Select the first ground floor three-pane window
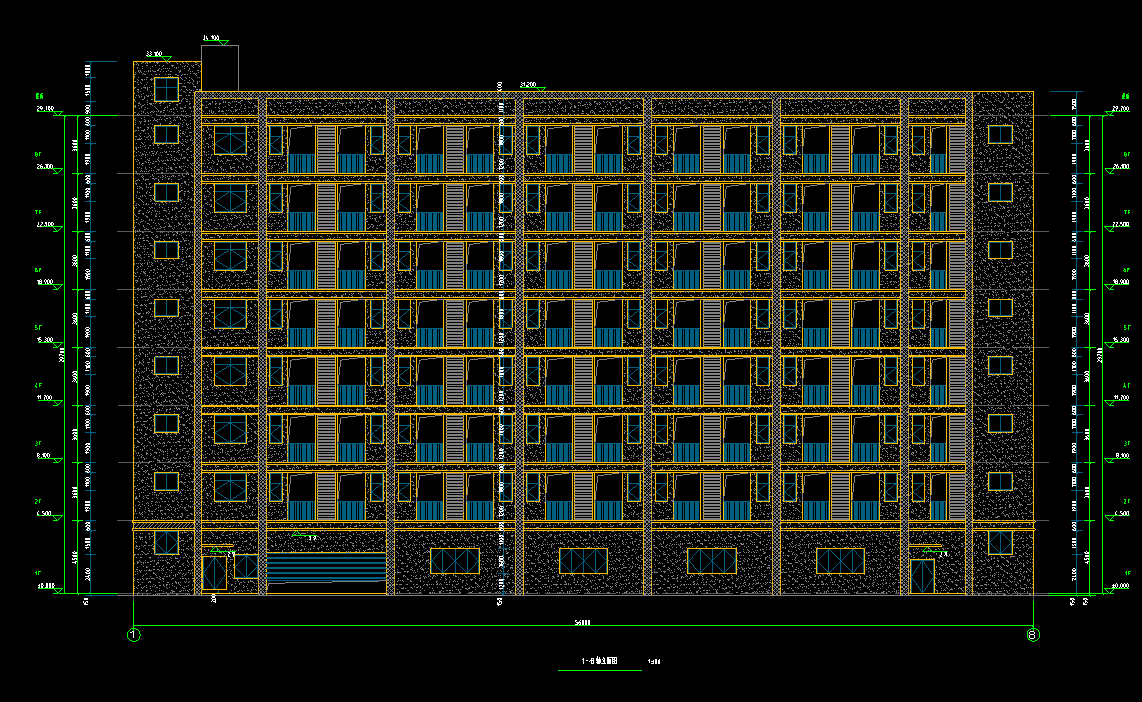1142x702 pixels. click(454, 561)
